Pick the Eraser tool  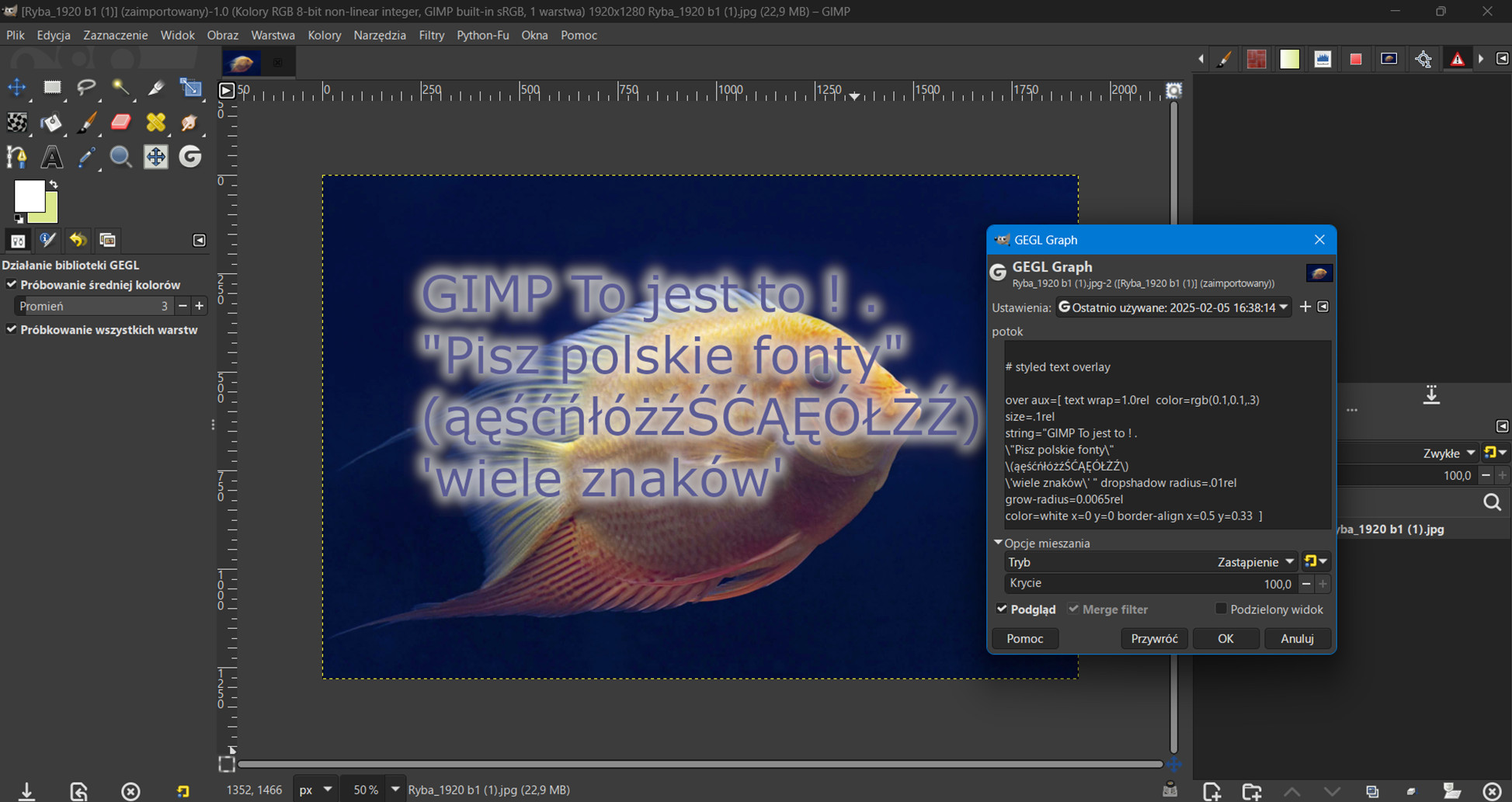pos(121,123)
